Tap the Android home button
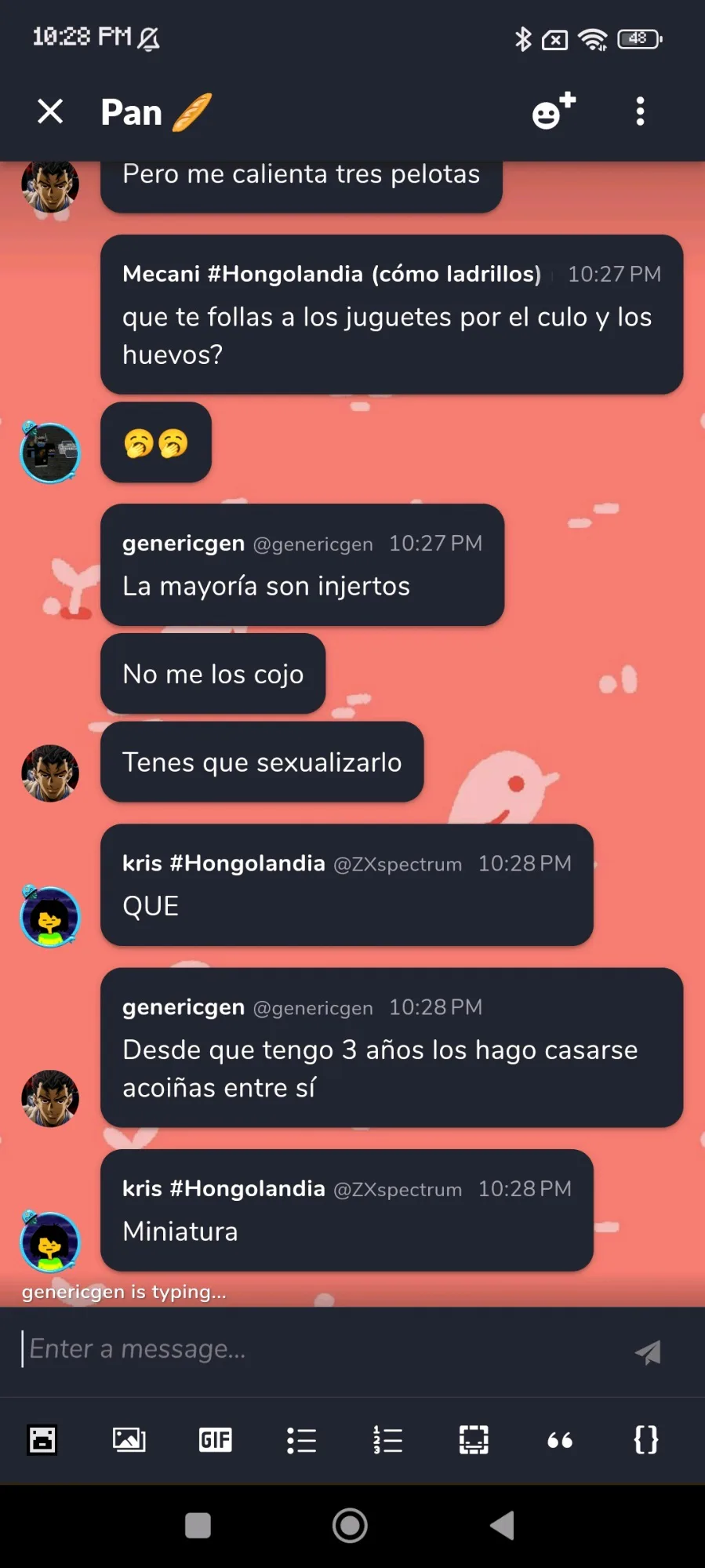Image resolution: width=705 pixels, height=1568 pixels. (x=350, y=1526)
